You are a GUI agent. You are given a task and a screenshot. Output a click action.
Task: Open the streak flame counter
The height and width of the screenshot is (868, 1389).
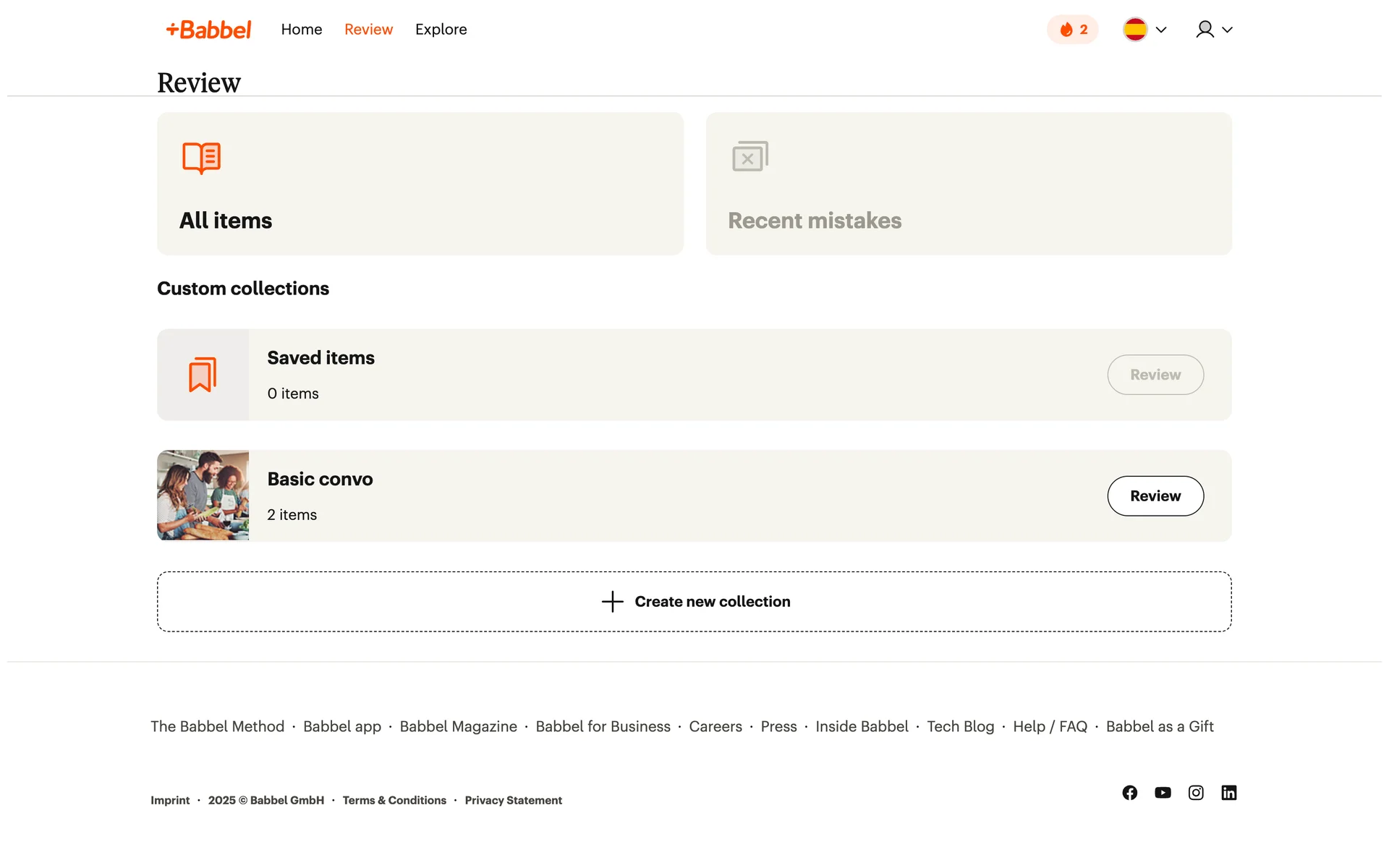[1072, 30]
